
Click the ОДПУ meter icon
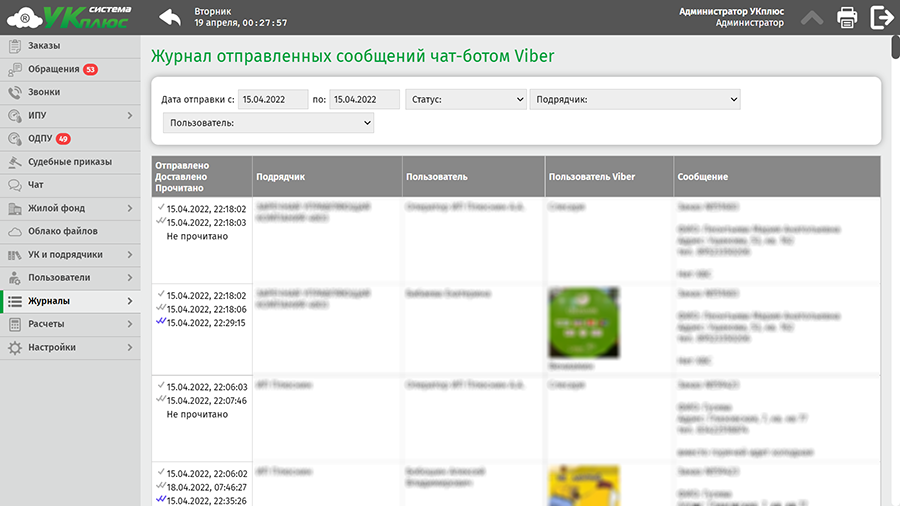pyautogui.click(x=15, y=139)
